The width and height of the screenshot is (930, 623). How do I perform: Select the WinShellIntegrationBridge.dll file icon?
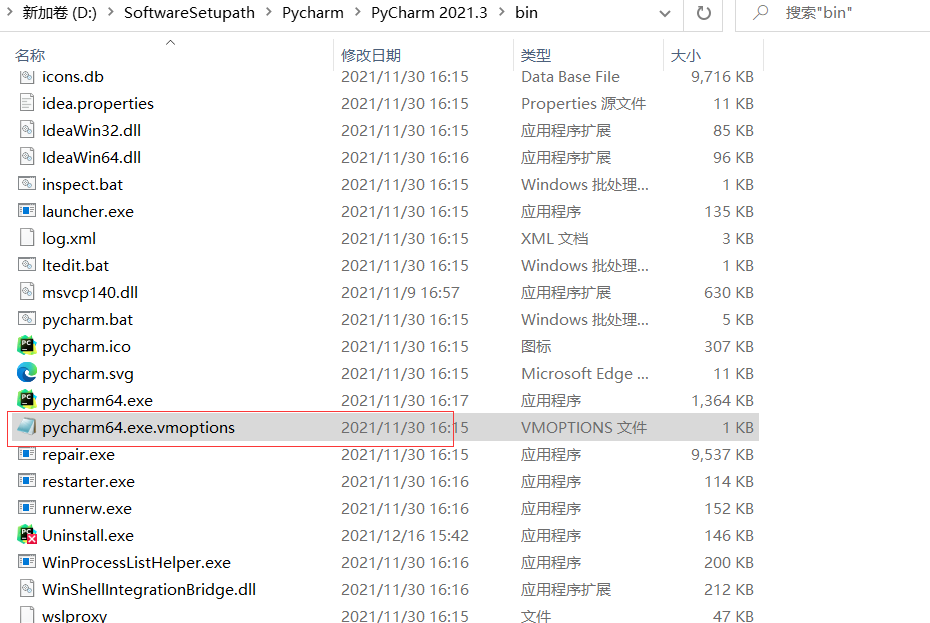[x=27, y=589]
